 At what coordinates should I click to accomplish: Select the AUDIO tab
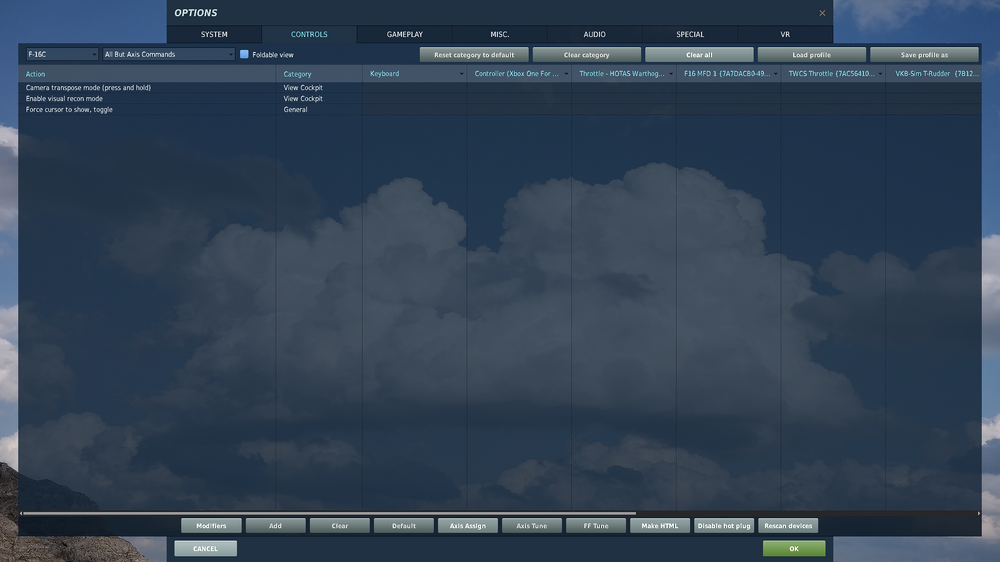(594, 34)
